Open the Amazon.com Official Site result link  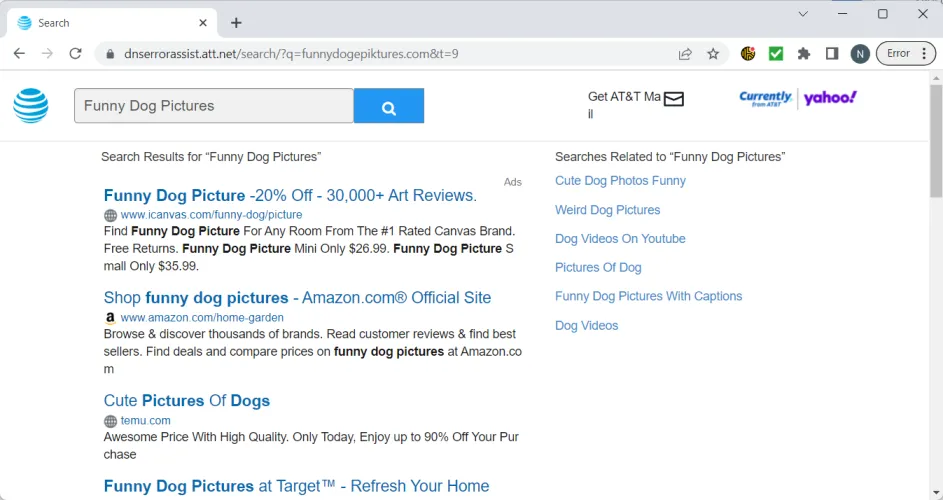297,298
